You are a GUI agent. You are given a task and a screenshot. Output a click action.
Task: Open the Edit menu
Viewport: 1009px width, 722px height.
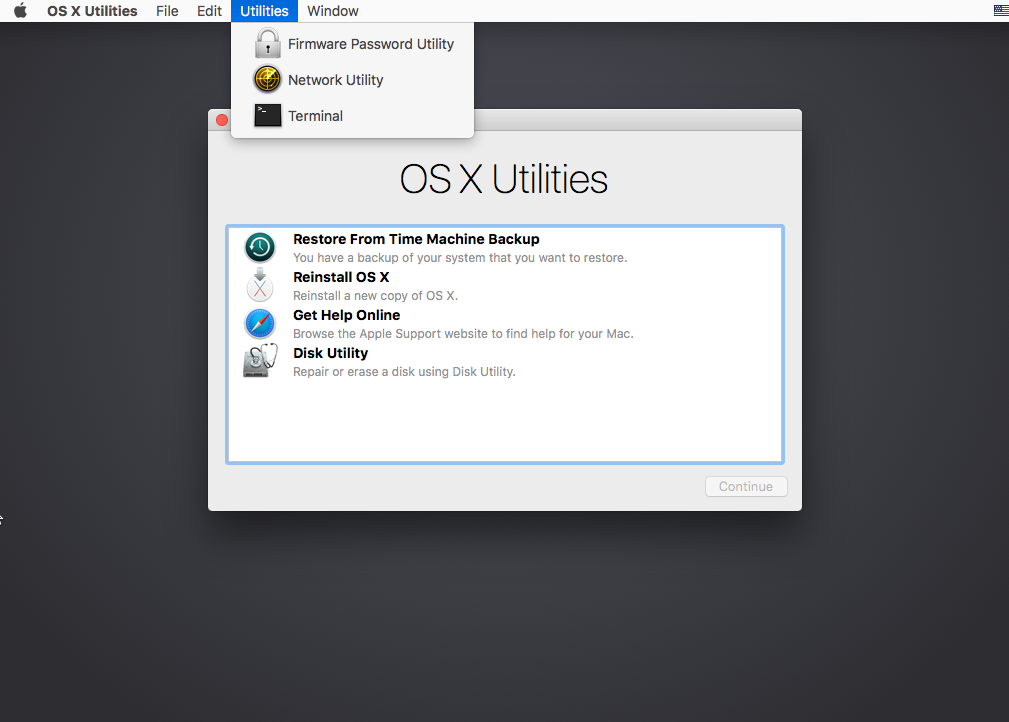pyautogui.click(x=209, y=11)
